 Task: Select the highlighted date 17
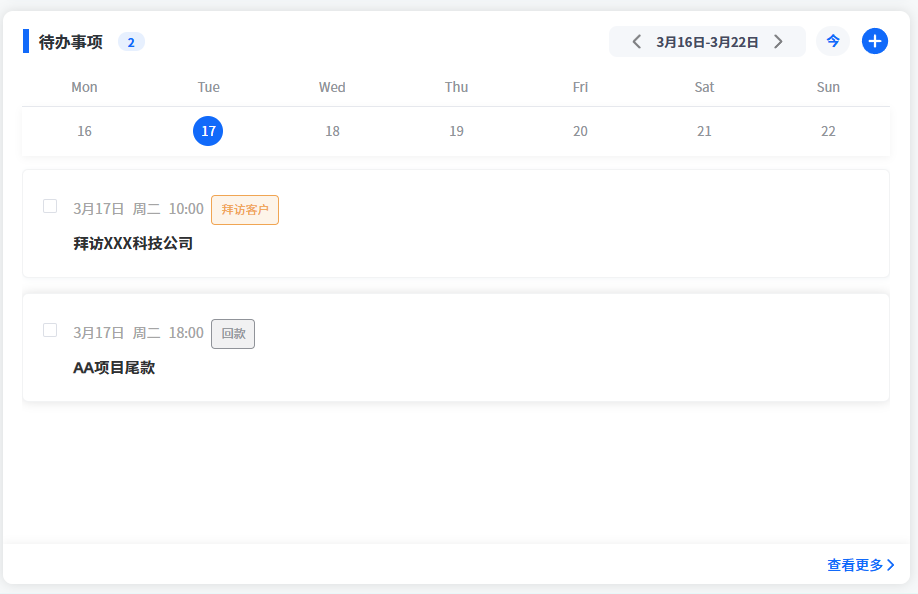208,131
